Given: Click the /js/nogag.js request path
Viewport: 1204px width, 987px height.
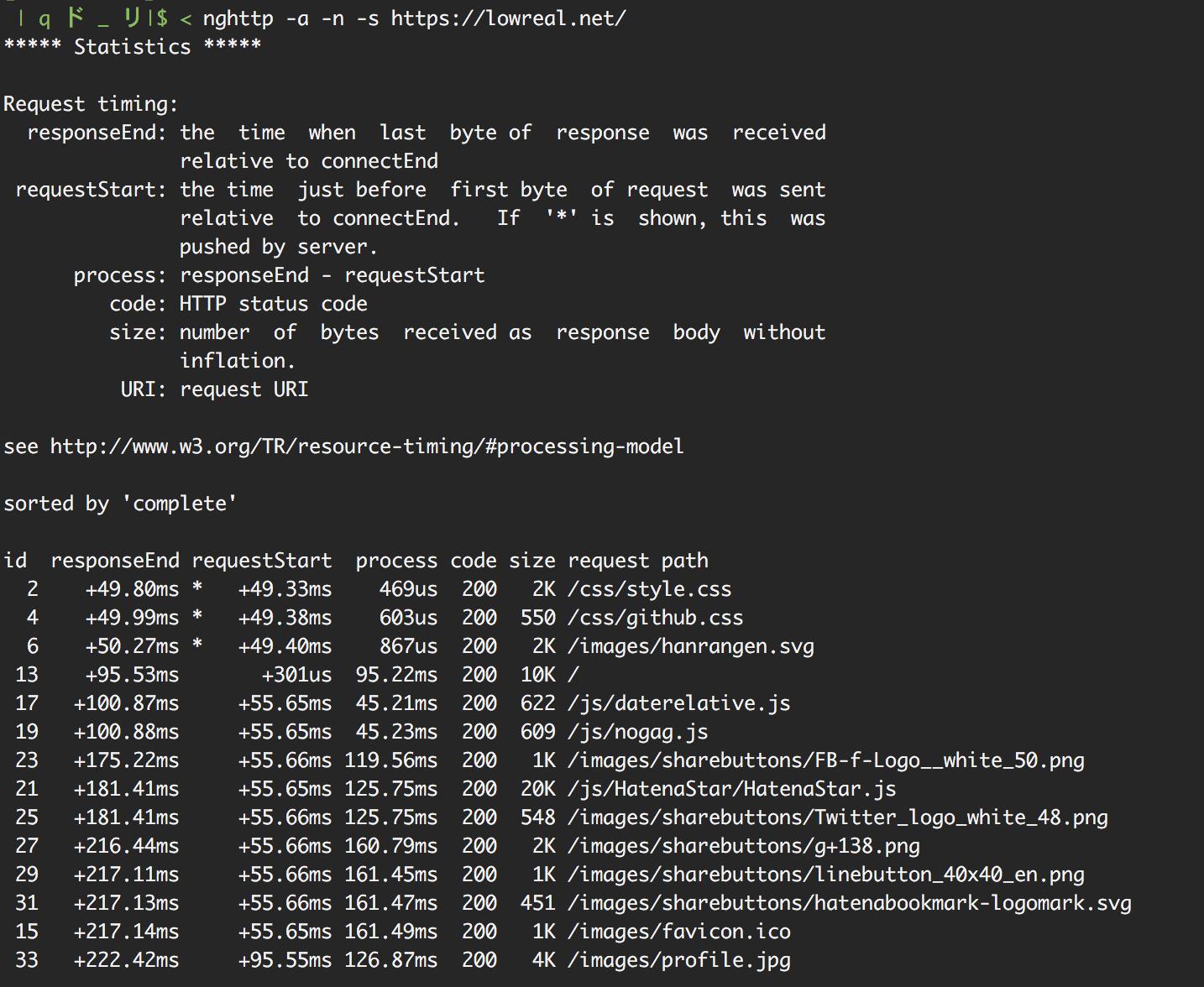Looking at the screenshot, I should (x=637, y=732).
